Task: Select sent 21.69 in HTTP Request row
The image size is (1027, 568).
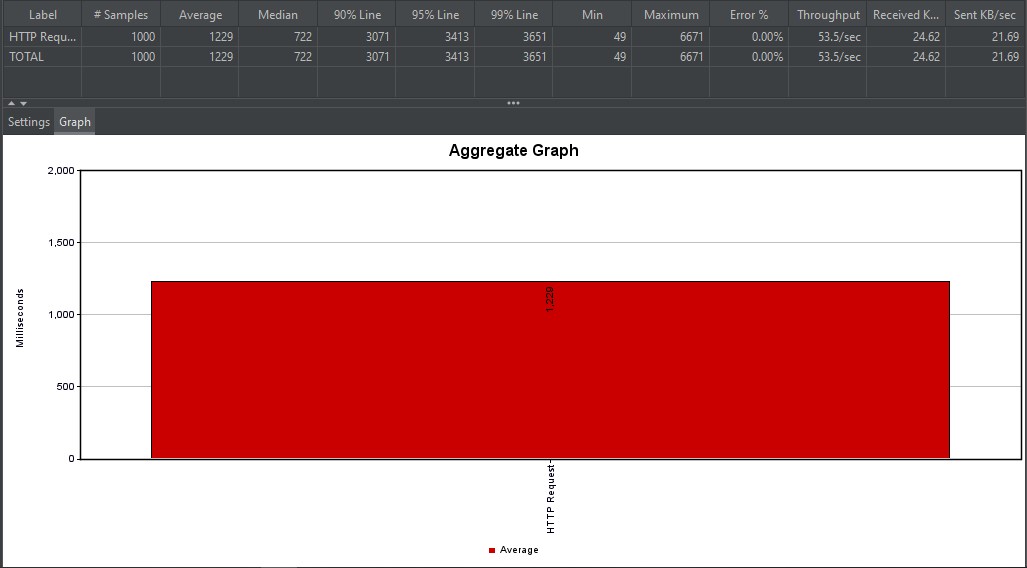Action: coord(985,37)
